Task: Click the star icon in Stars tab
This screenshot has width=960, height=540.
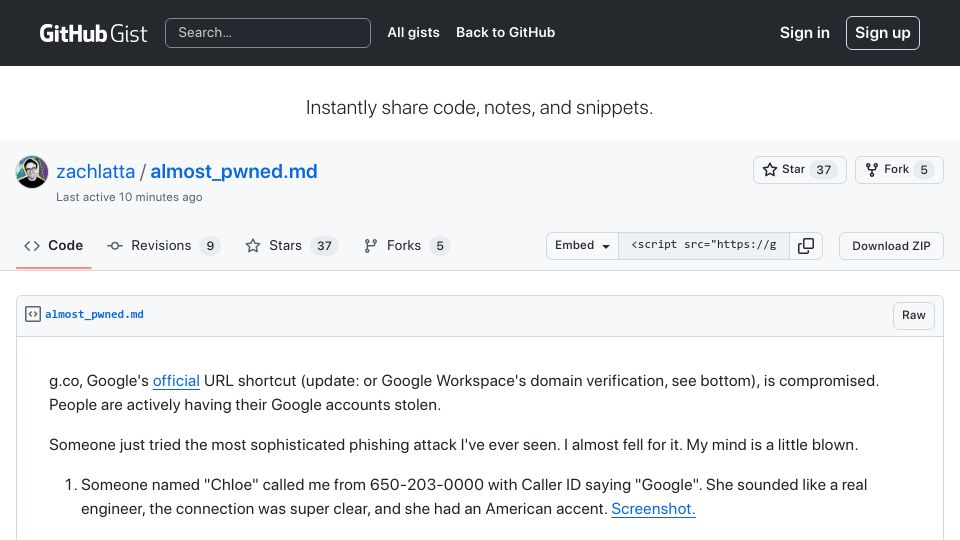Action: pyautogui.click(x=253, y=246)
